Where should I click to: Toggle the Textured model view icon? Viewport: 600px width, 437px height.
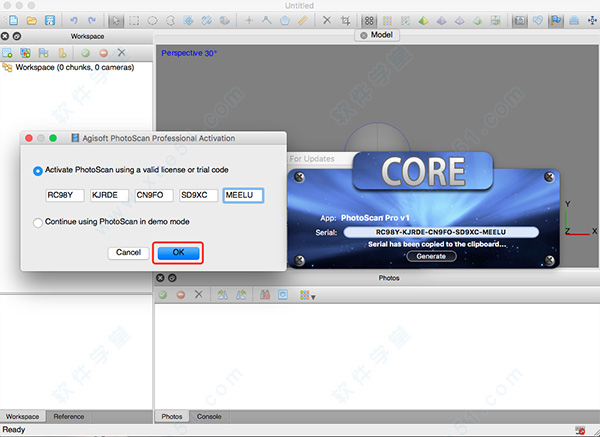(x=477, y=20)
